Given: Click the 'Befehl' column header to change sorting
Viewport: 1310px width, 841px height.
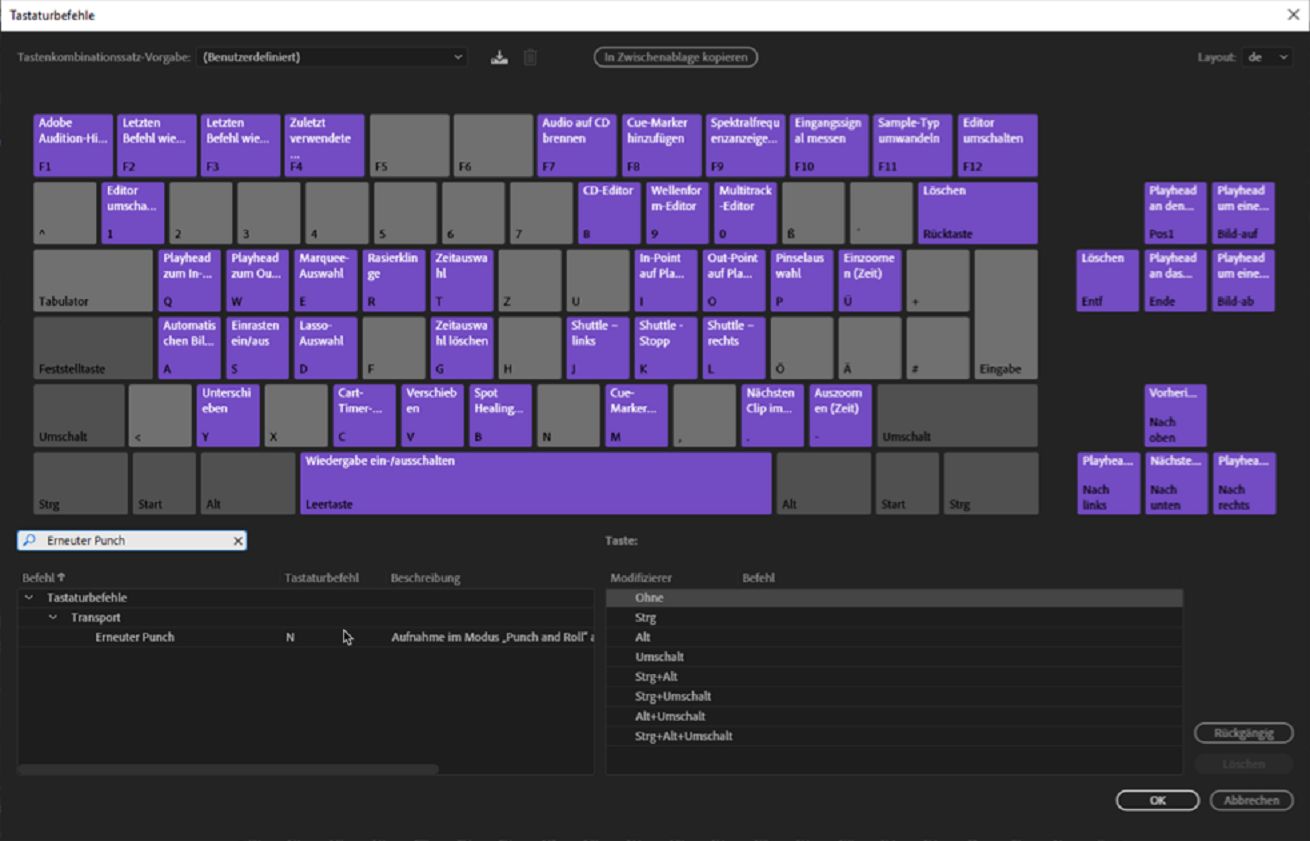Looking at the screenshot, I should coord(37,577).
